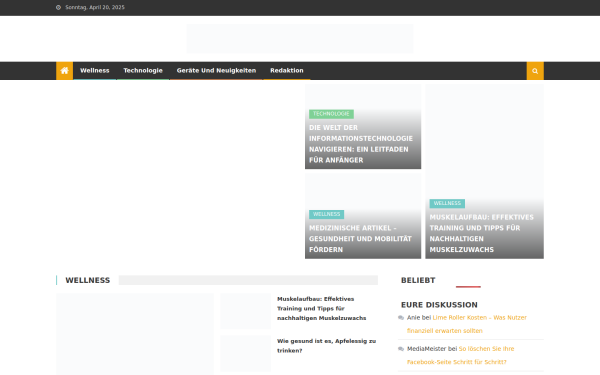
Task: Click Wellness tag above Muskelaufbau headline
Action: [x=447, y=204]
